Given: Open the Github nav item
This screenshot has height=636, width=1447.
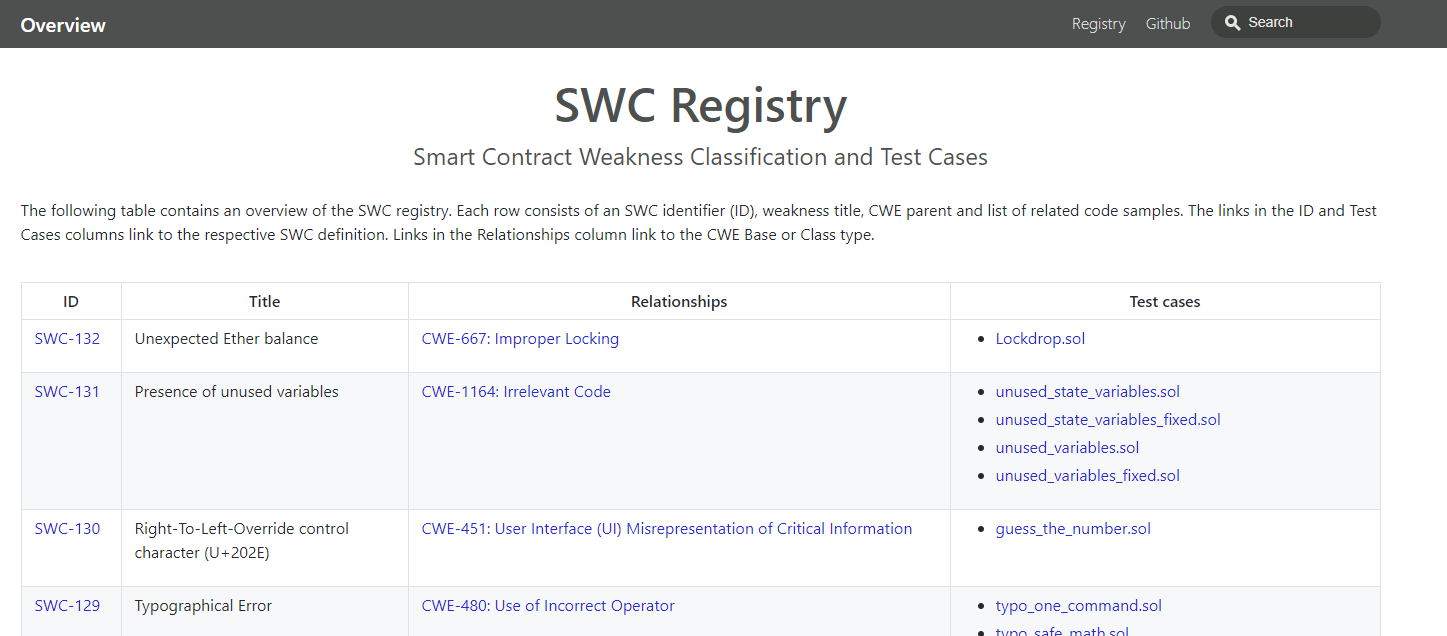Looking at the screenshot, I should pyautogui.click(x=1168, y=24).
